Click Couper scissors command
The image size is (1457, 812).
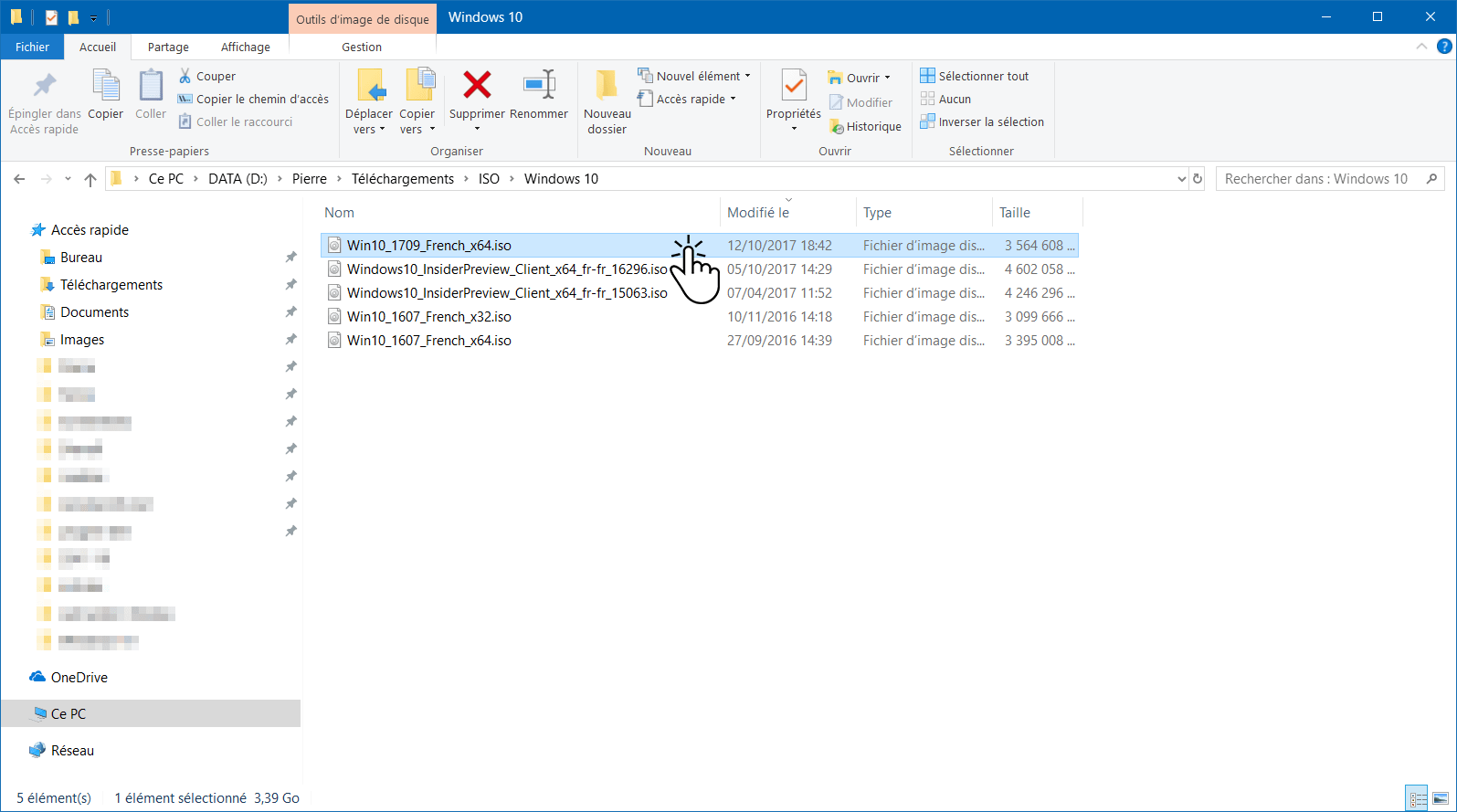pos(207,76)
